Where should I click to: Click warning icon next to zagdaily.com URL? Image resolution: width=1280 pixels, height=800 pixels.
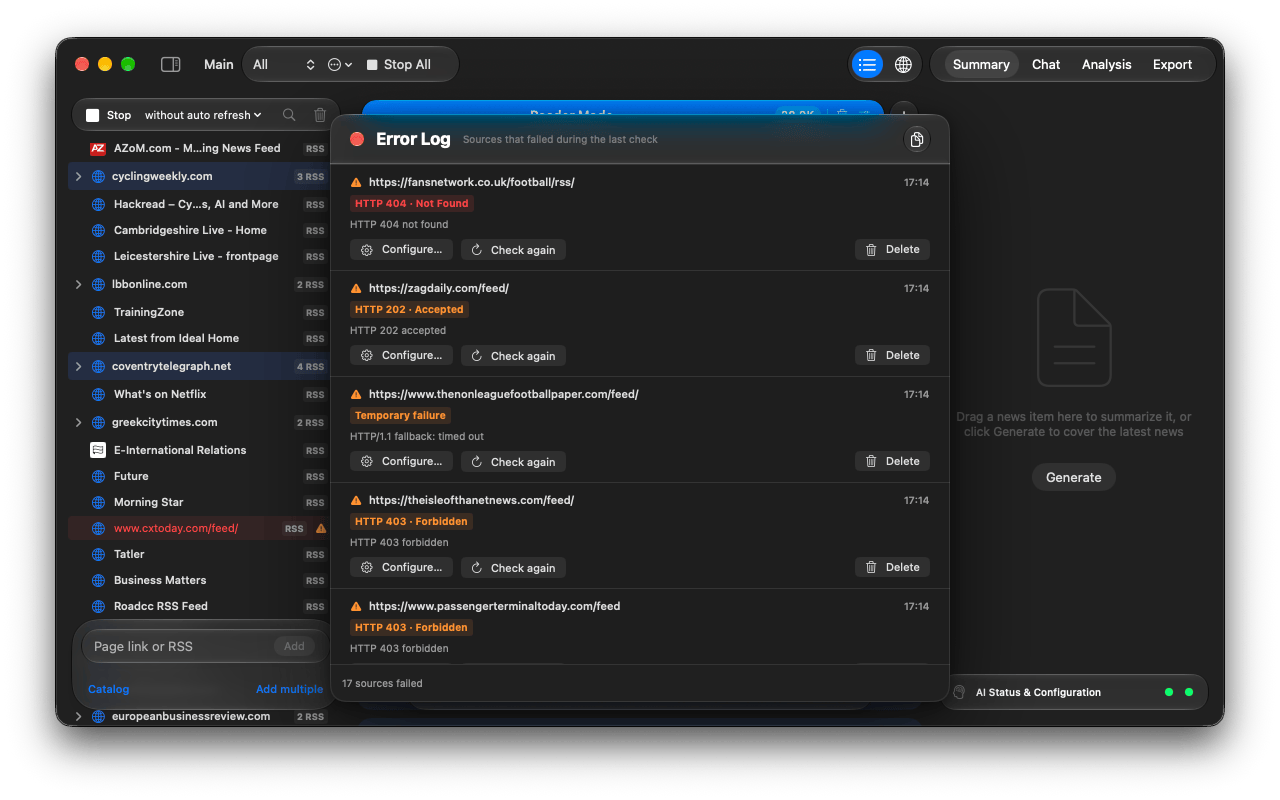(356, 288)
